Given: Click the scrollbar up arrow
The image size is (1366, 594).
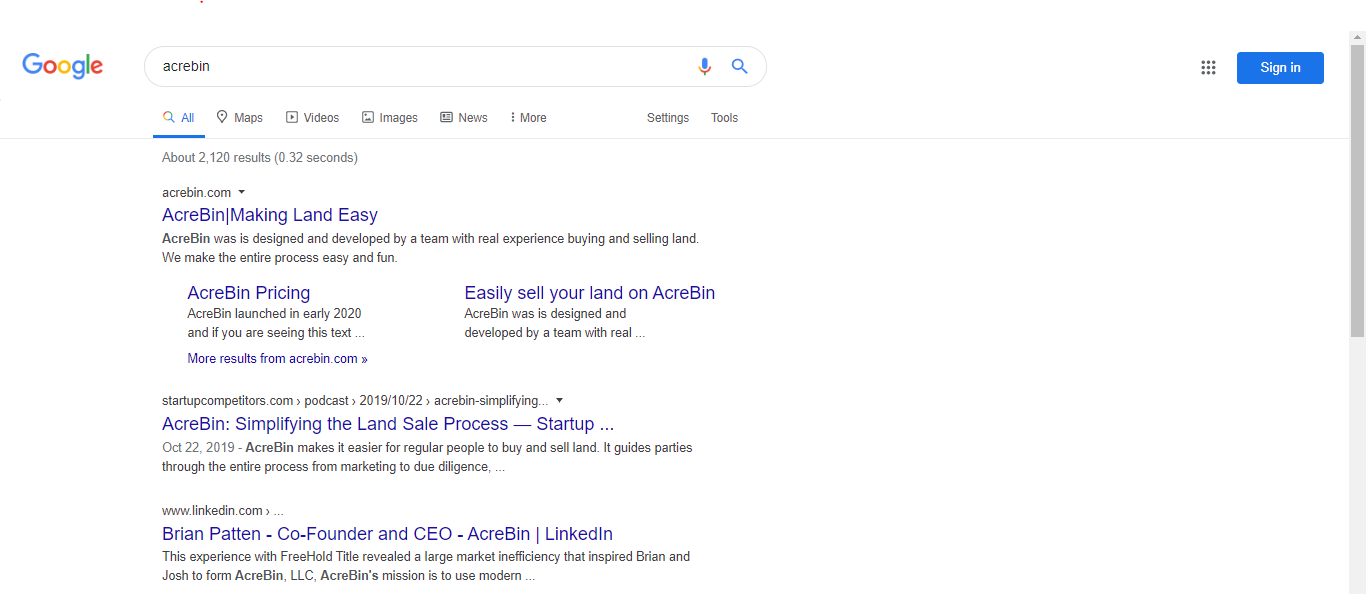Looking at the screenshot, I should pyautogui.click(x=1357, y=37).
